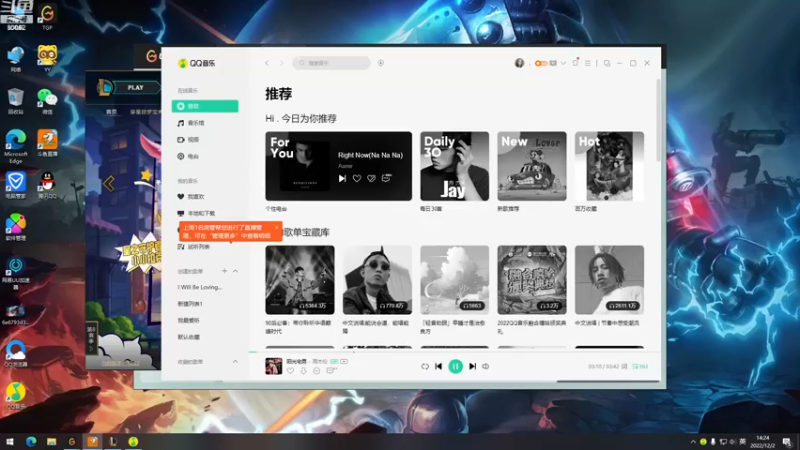The height and width of the screenshot is (450, 800).
Task: Open the Windows Start menu
Action: [10, 441]
